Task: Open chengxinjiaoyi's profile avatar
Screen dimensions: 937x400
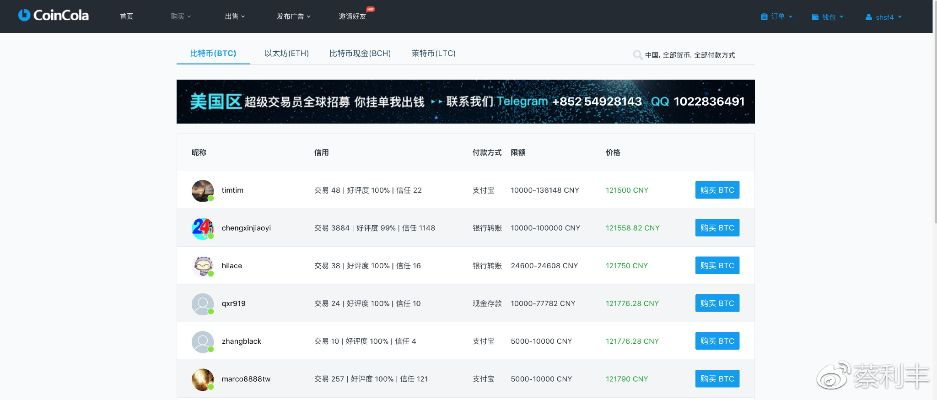Action: [203, 228]
